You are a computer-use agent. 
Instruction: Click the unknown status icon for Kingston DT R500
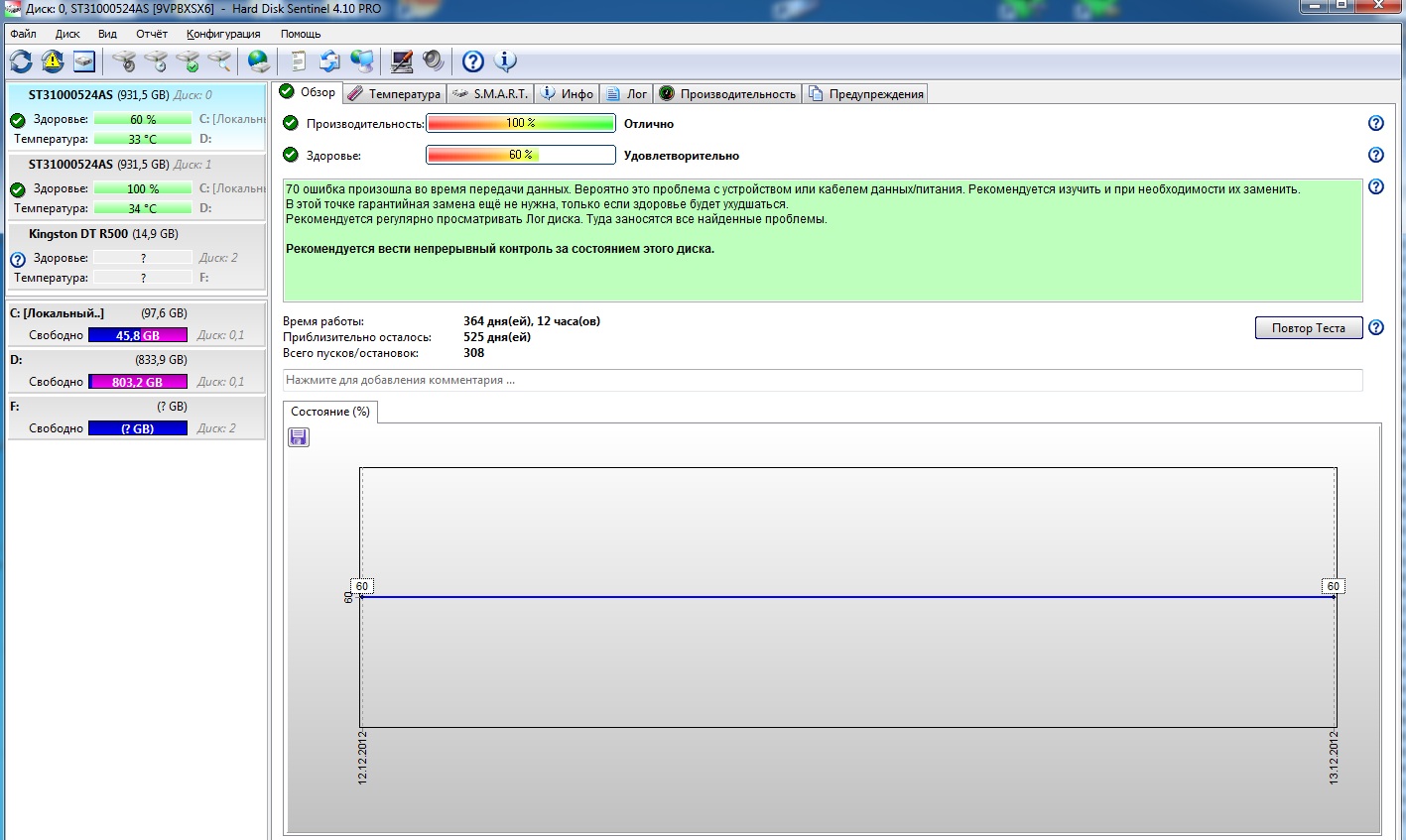coord(18,259)
